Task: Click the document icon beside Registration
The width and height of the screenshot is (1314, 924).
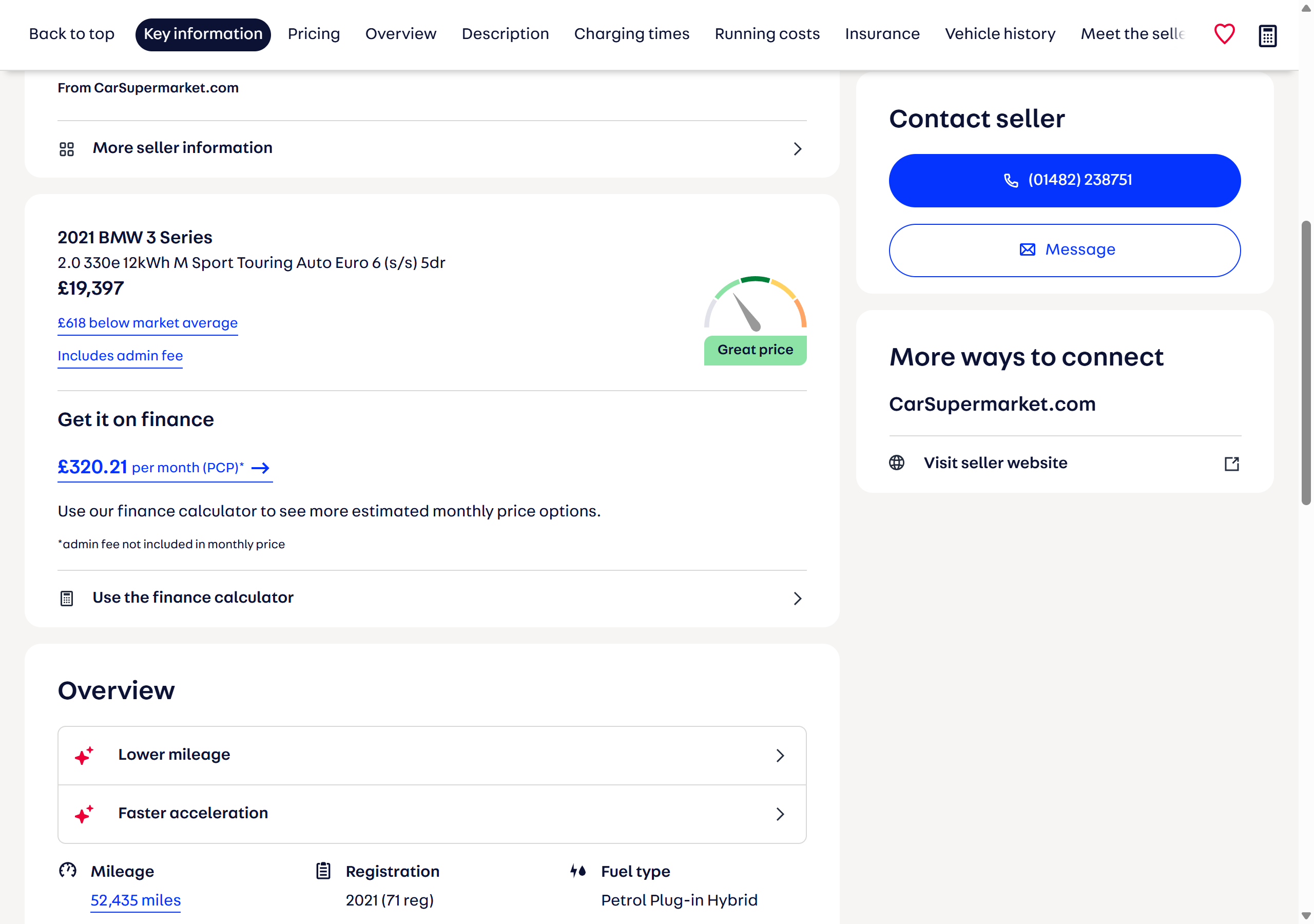Action: point(323,871)
